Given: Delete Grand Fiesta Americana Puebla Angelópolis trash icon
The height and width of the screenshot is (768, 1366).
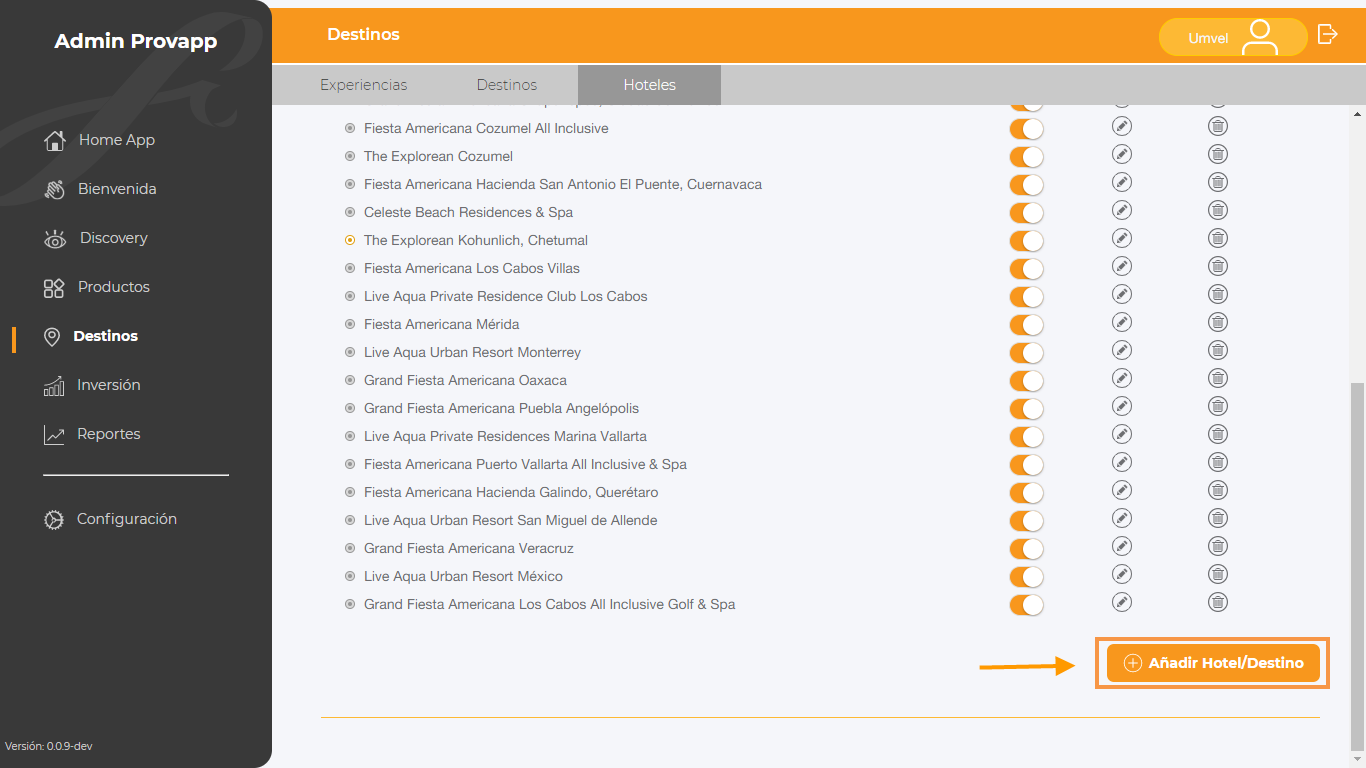Looking at the screenshot, I should click(1218, 406).
